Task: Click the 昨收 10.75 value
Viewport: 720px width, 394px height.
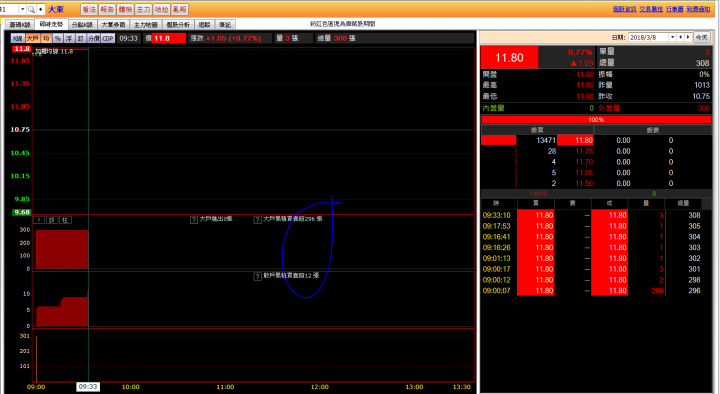Action: tap(701, 96)
